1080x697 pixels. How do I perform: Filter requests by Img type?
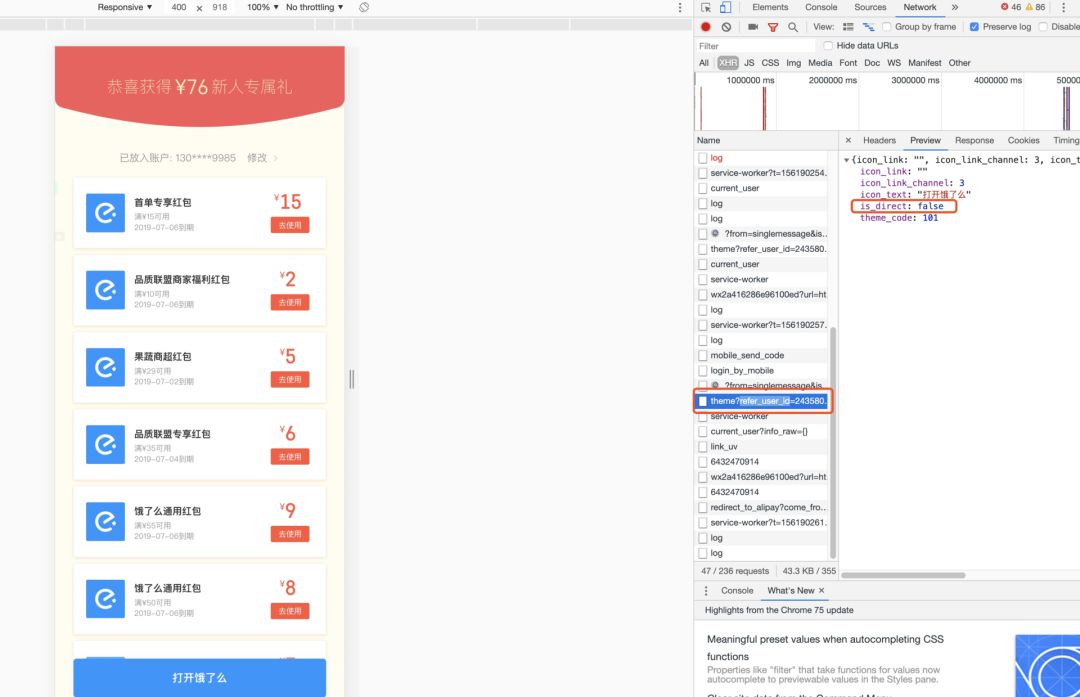click(x=793, y=63)
